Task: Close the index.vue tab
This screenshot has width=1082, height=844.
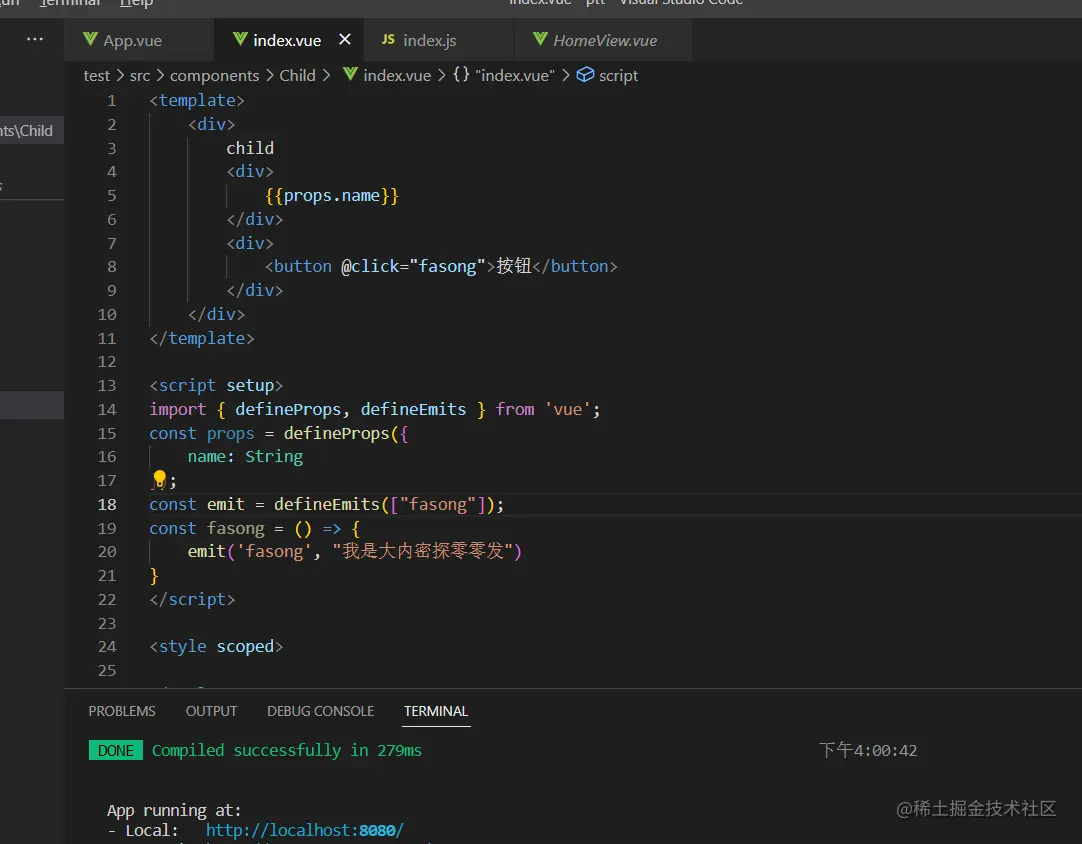Action: pos(345,39)
